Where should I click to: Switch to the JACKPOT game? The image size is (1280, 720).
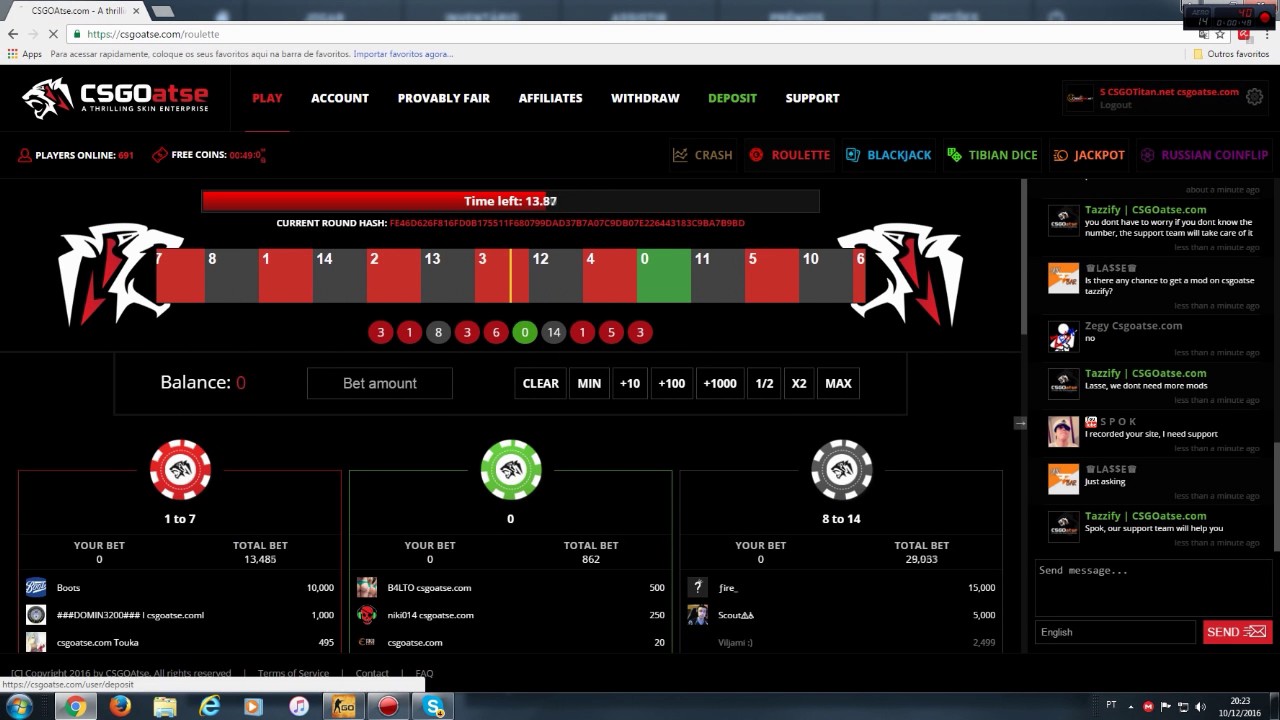[x=1089, y=155]
